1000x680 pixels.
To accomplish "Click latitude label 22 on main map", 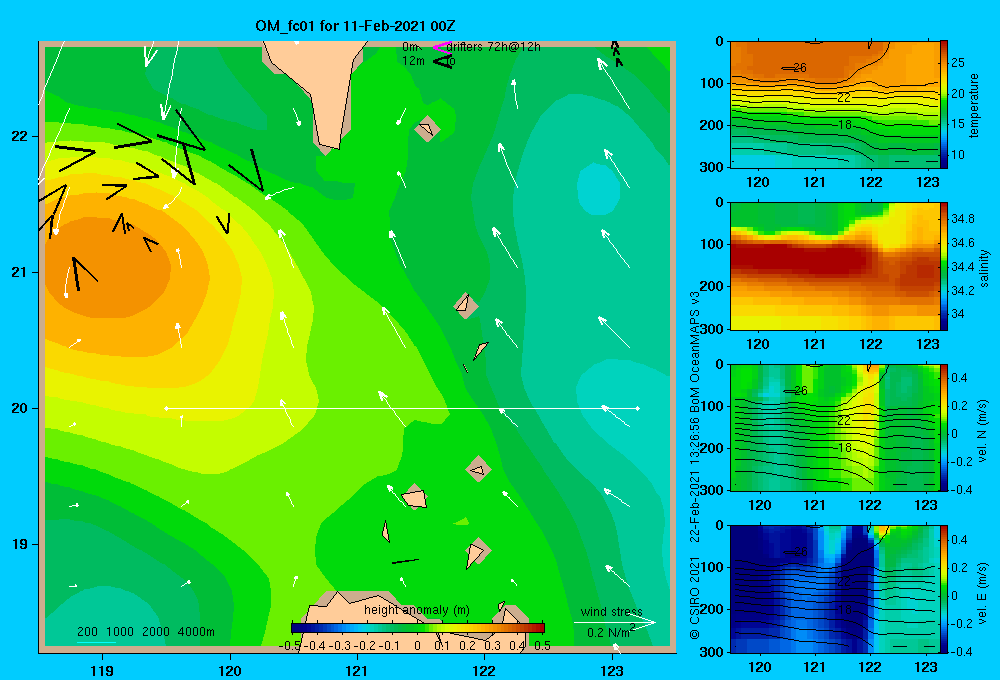I will click(x=19, y=137).
